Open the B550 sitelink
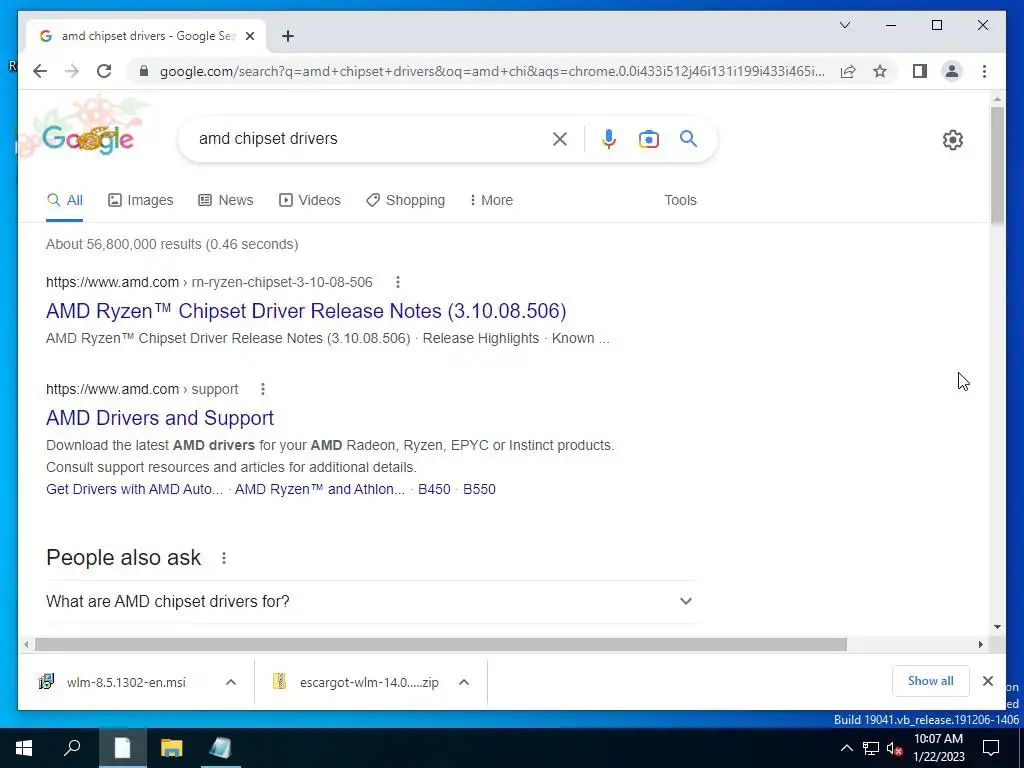This screenshot has width=1024, height=768. pyautogui.click(x=479, y=489)
